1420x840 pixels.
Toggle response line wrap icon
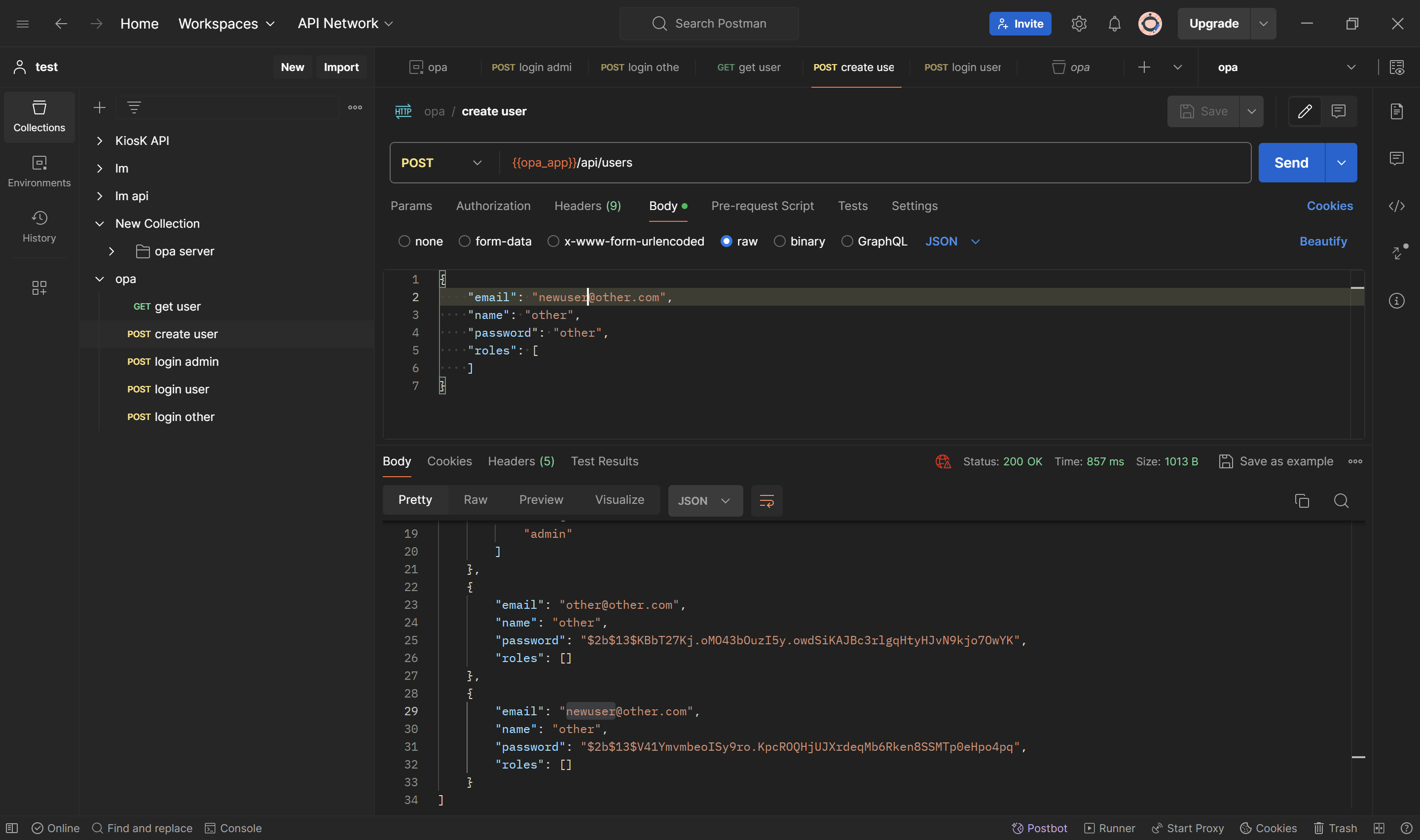766,501
